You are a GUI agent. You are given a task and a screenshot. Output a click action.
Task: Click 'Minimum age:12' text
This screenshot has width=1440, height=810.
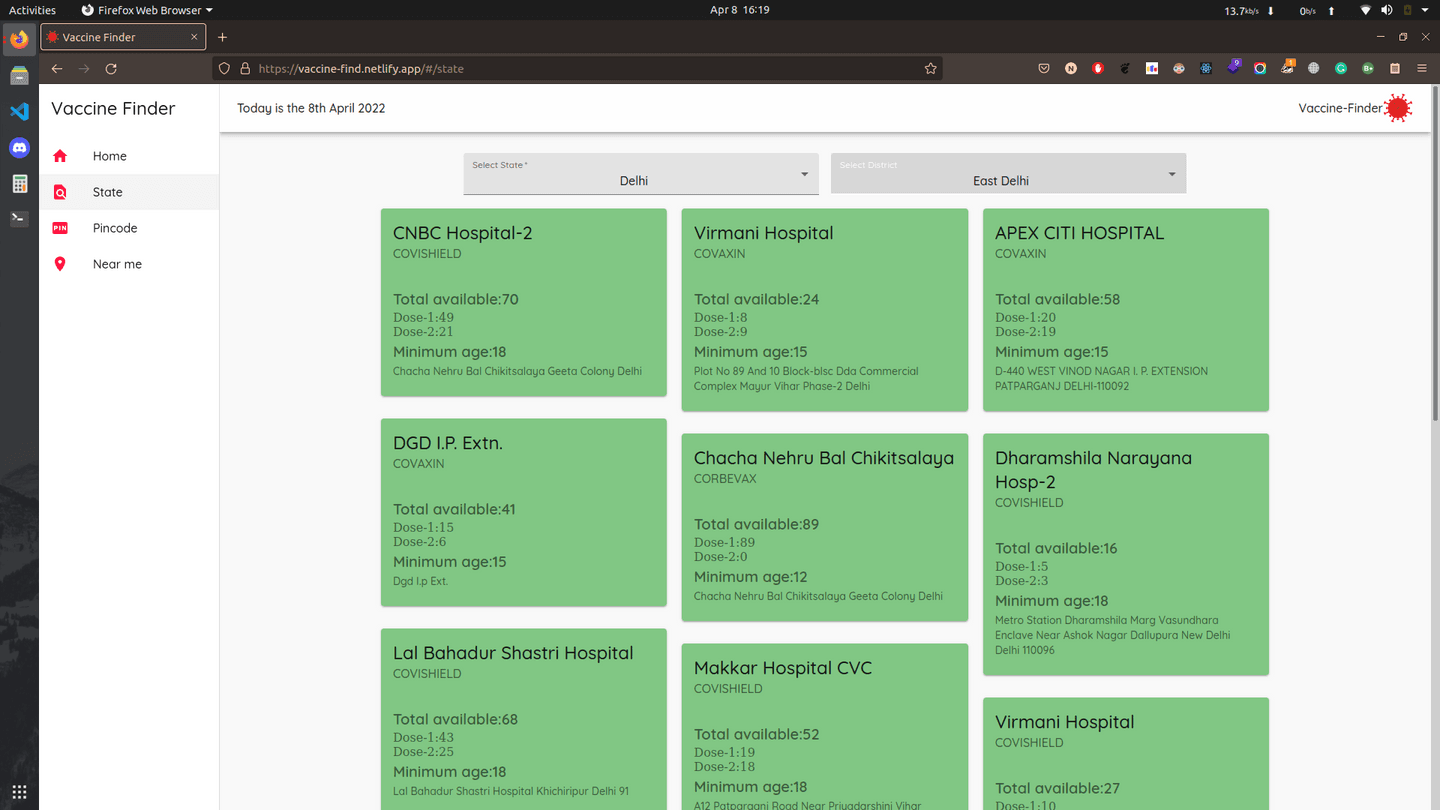[x=750, y=577]
